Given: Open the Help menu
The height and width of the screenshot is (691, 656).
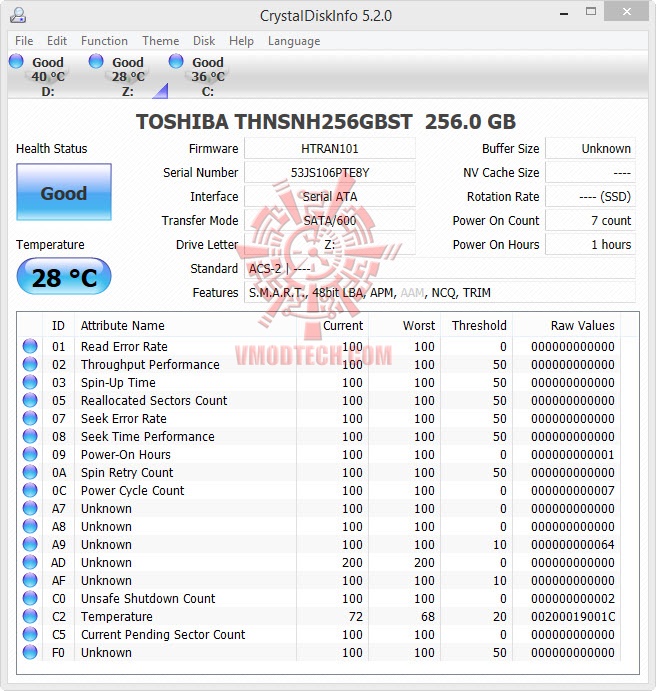Looking at the screenshot, I should [x=241, y=41].
